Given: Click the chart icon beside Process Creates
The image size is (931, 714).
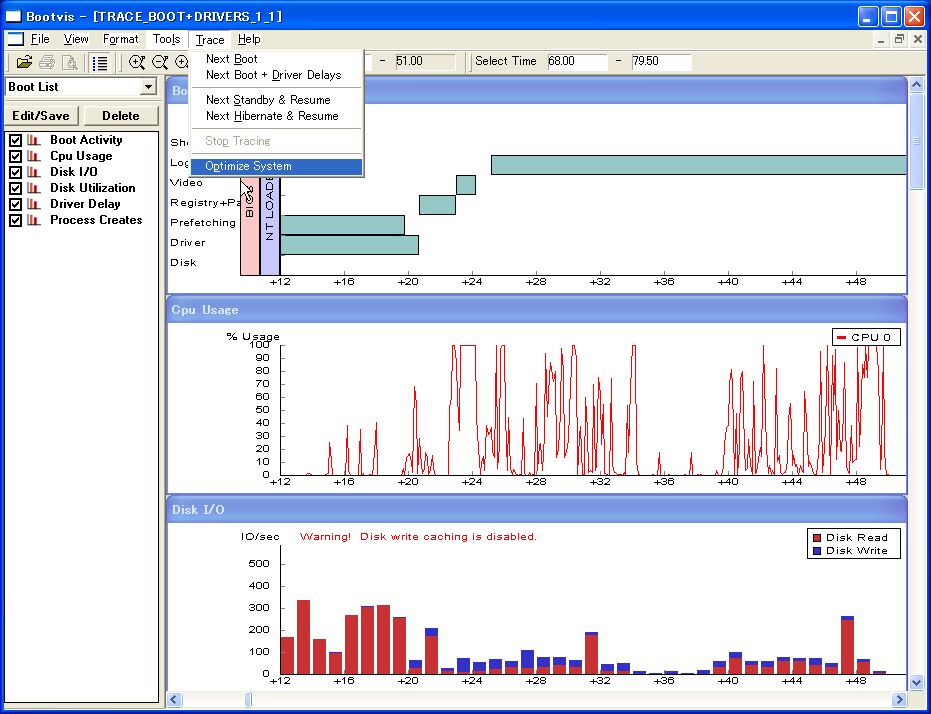Looking at the screenshot, I should tap(34, 220).
